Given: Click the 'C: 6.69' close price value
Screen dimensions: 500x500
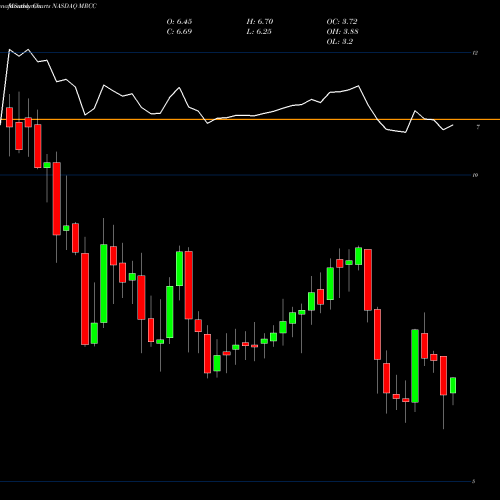Looking at the screenshot, I should coord(179,32).
